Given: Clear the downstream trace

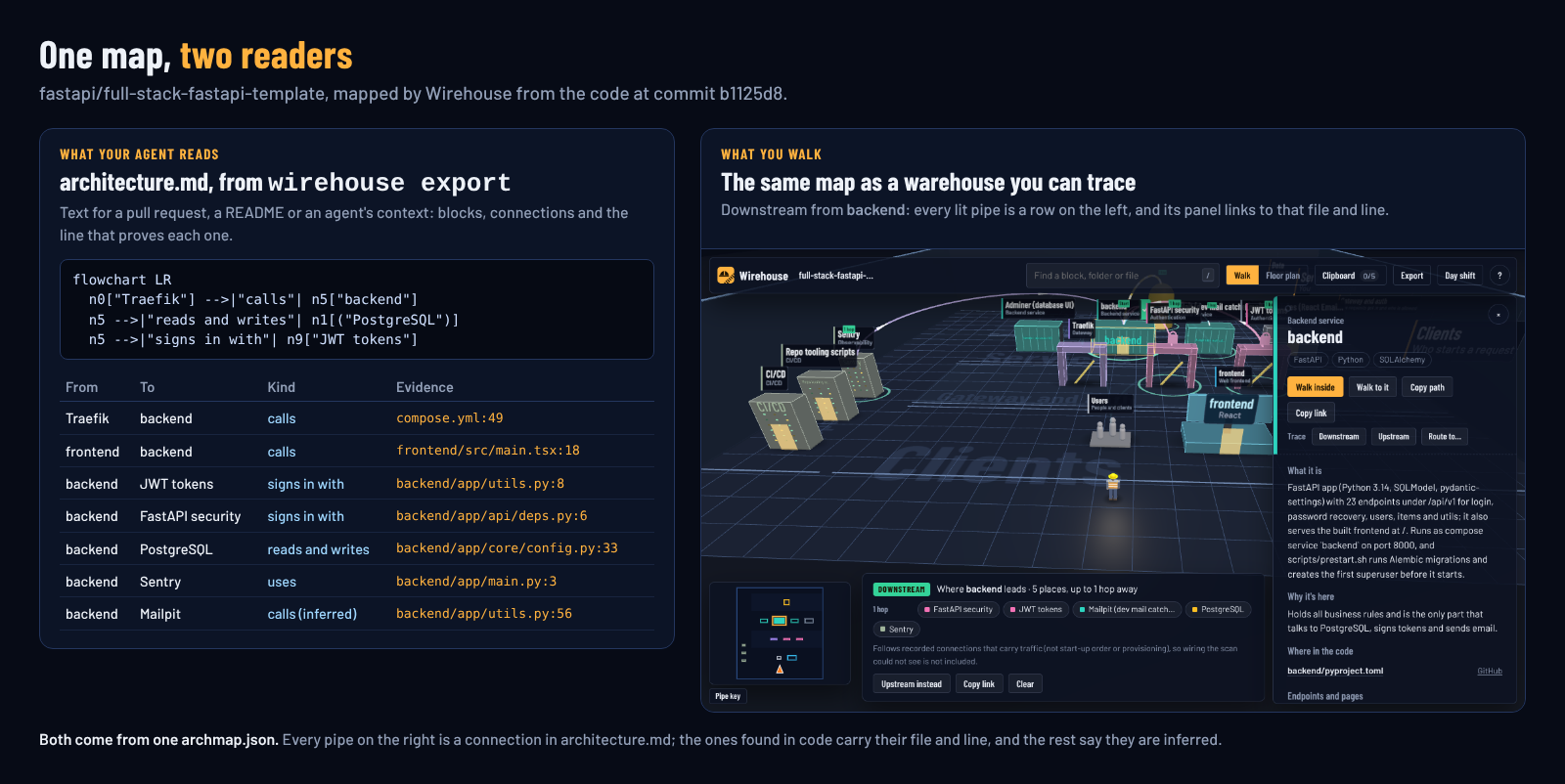Looking at the screenshot, I should click(x=1025, y=684).
